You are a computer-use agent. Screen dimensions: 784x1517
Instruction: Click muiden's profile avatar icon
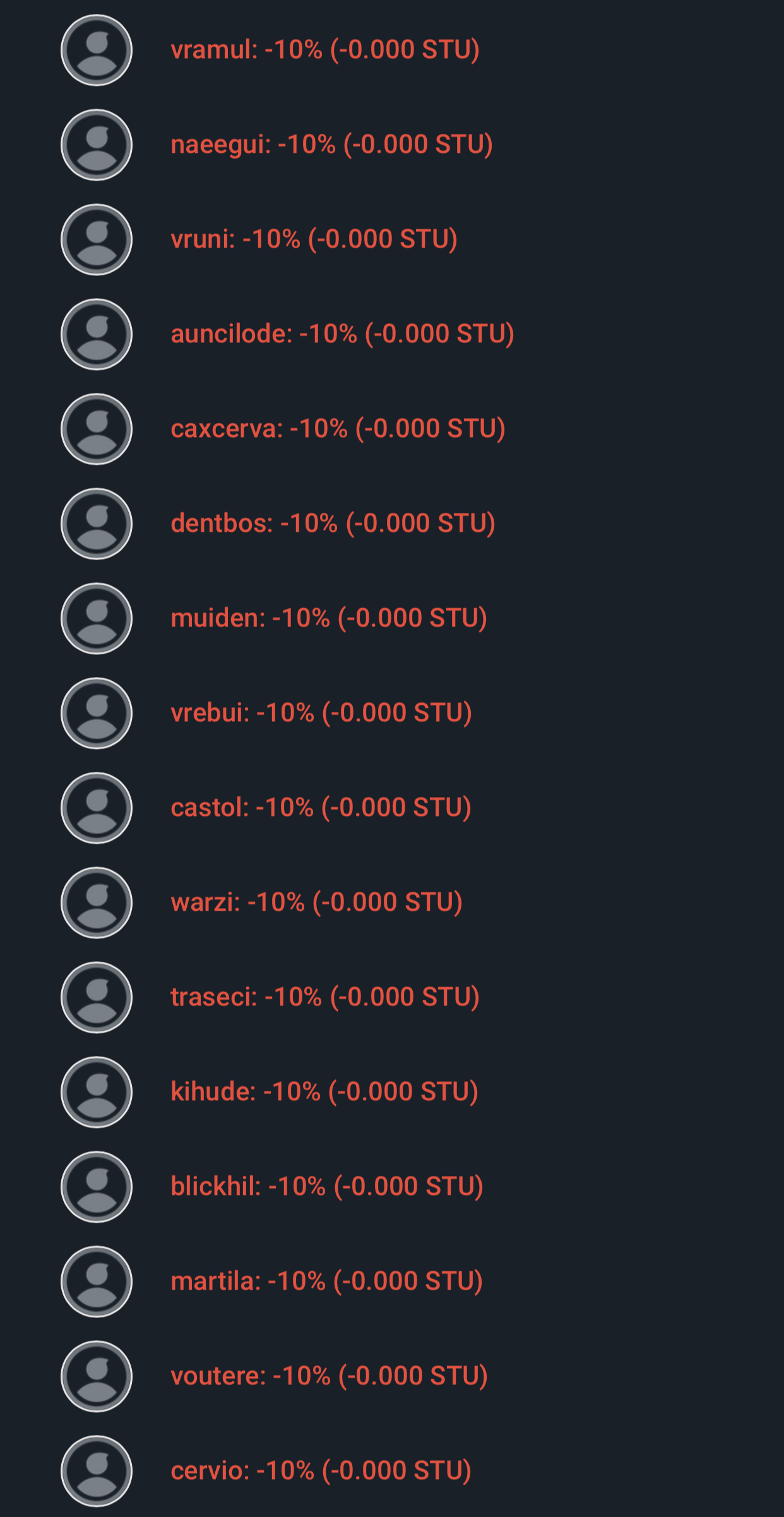point(97,618)
